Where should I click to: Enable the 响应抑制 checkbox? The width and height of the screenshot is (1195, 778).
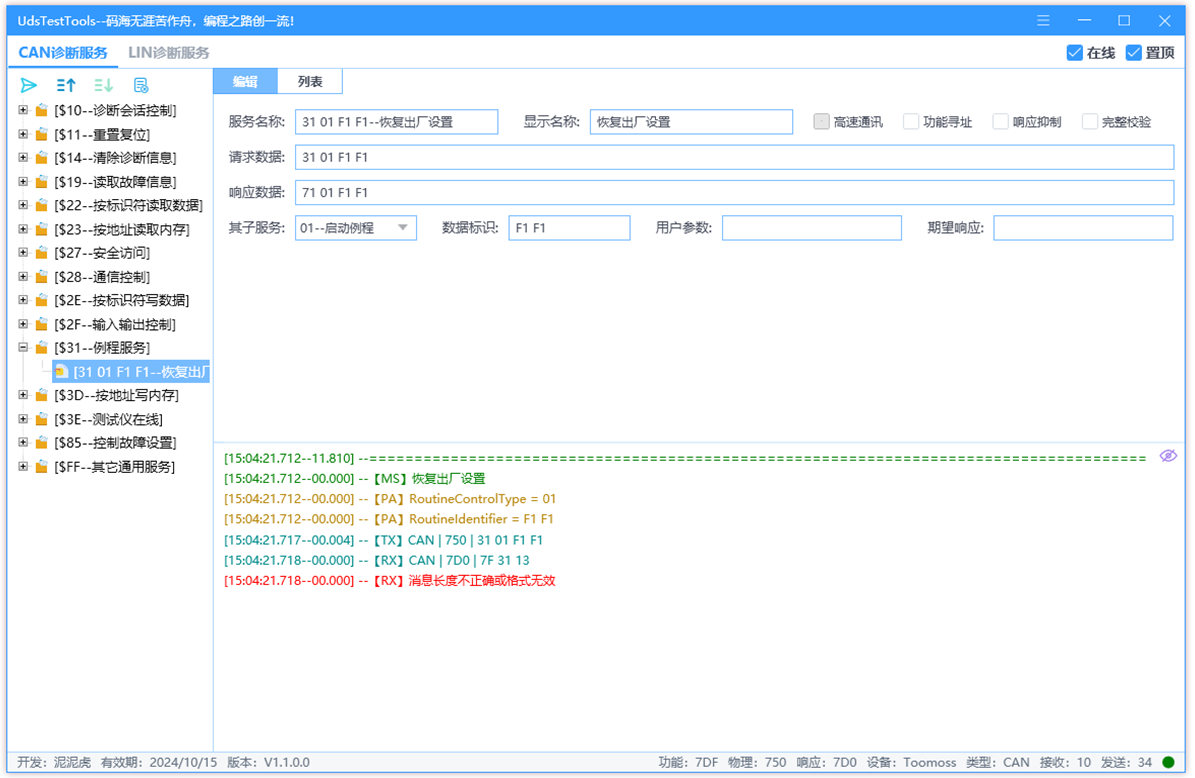(1000, 122)
